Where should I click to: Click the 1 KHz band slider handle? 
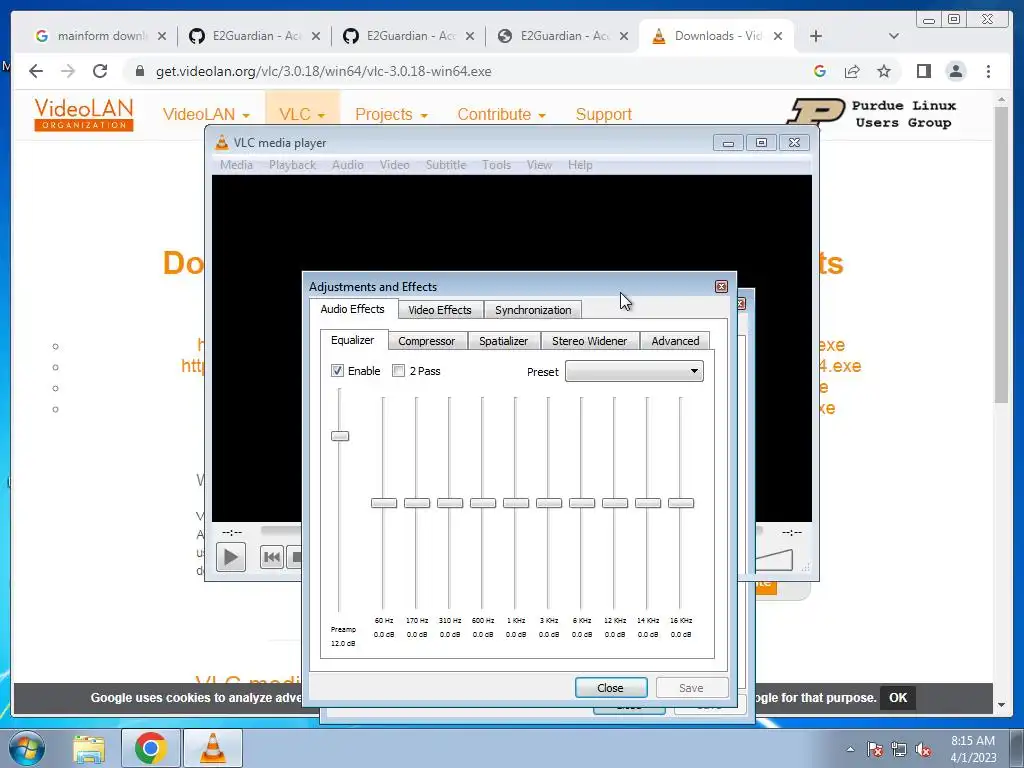[x=516, y=503]
